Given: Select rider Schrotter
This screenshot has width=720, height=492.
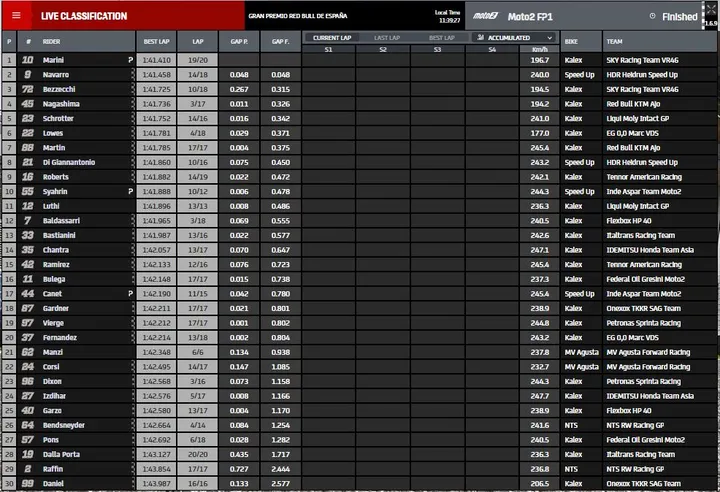Looking at the screenshot, I should coord(58,118).
